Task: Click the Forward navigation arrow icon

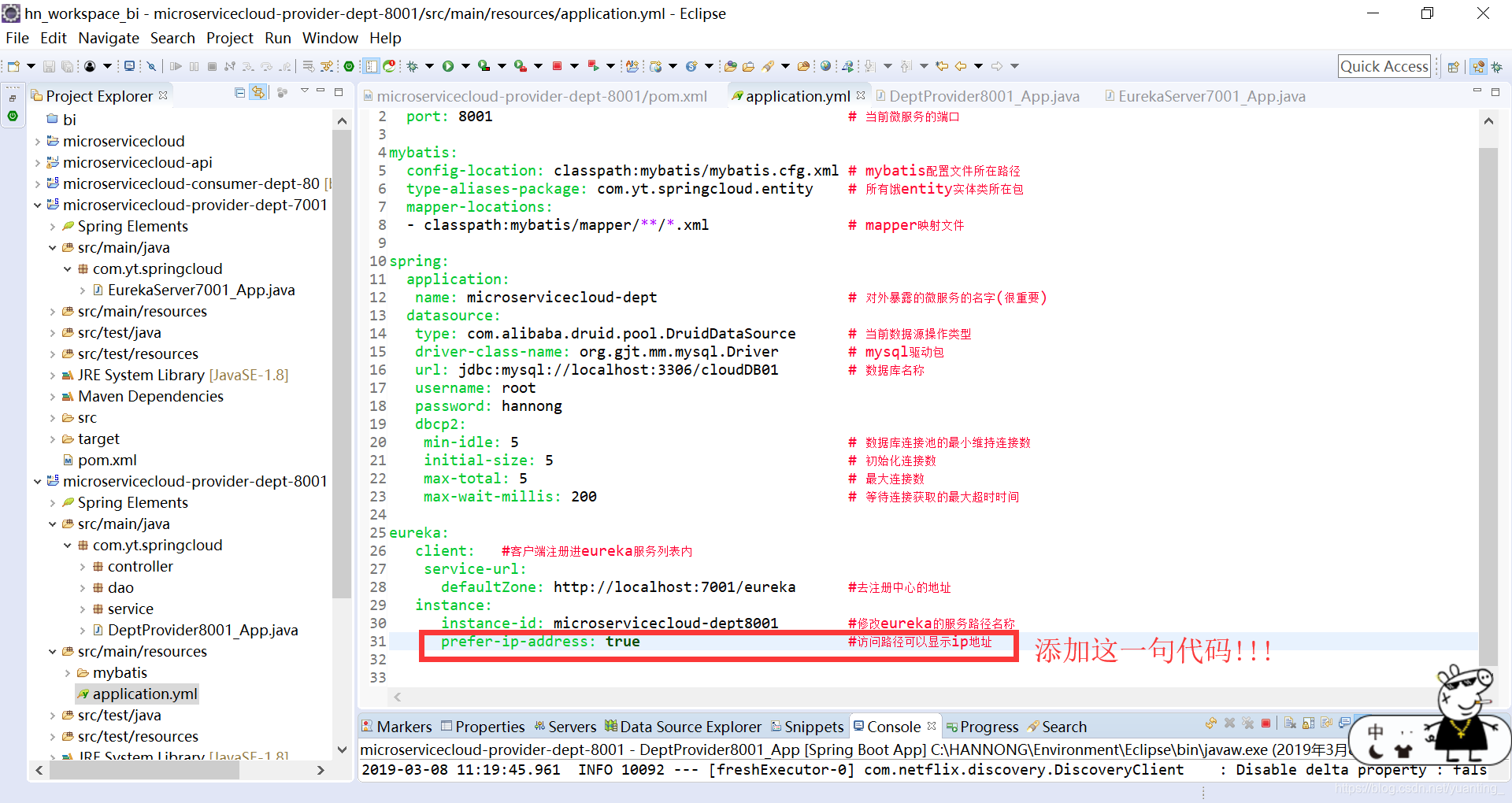Action: (x=997, y=66)
